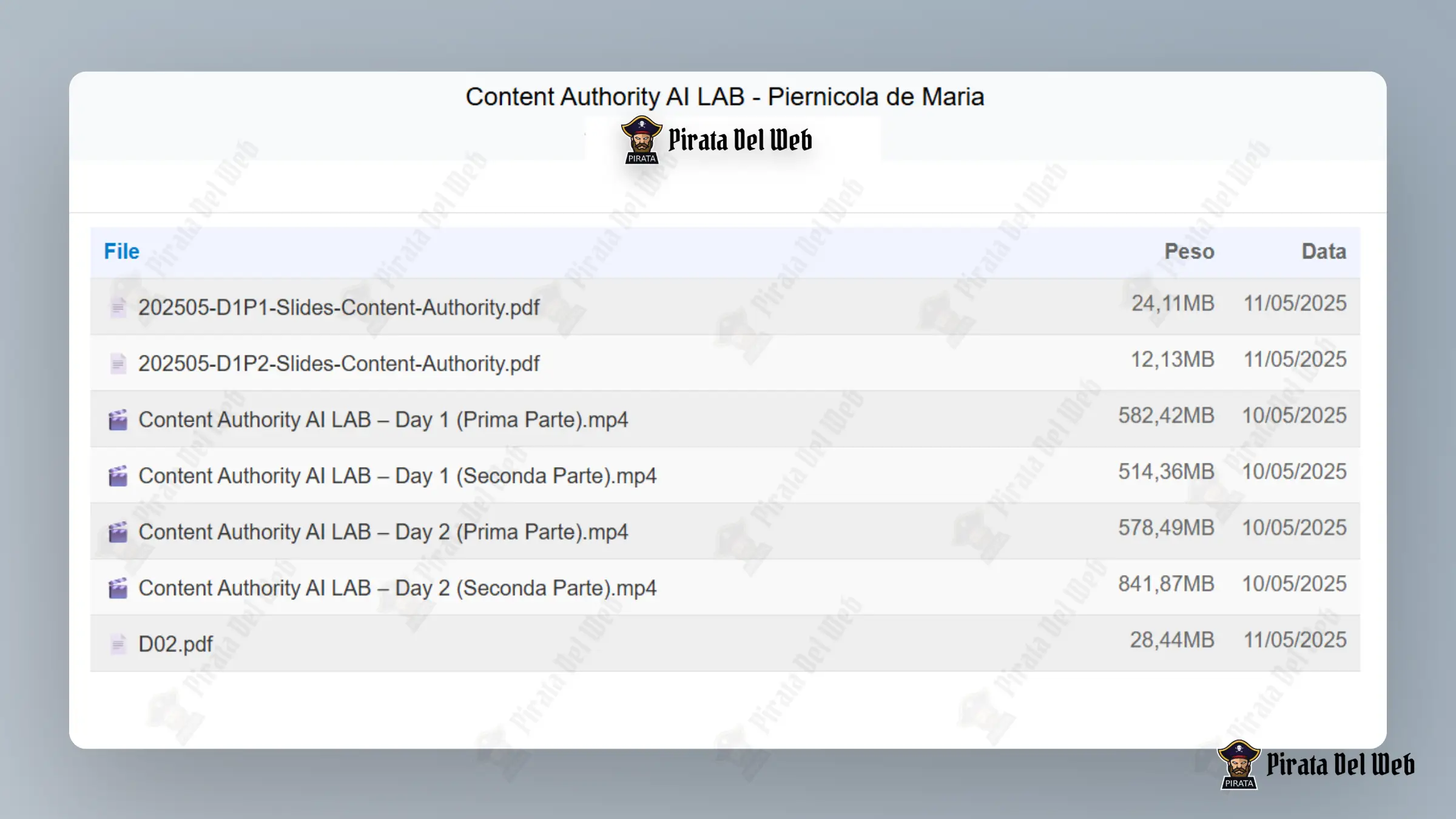Open 202505-D1P2-Slides-Content-Authority.pdf
This screenshot has height=819, width=1456.
pyautogui.click(x=339, y=363)
